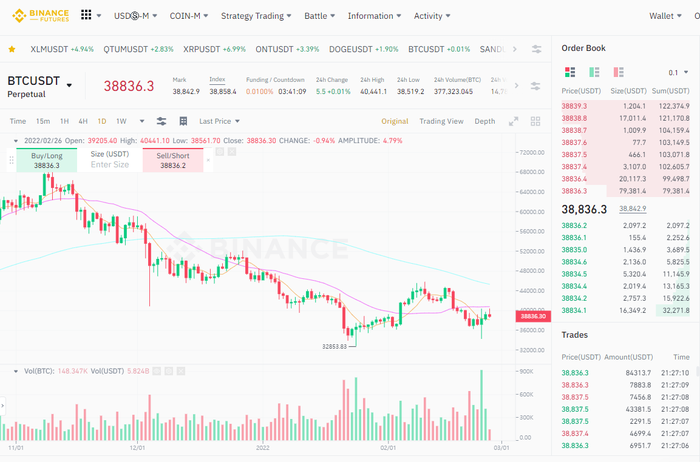Open the apps grid menu icon
This screenshot has width=700, height=462.
(x=86, y=15)
